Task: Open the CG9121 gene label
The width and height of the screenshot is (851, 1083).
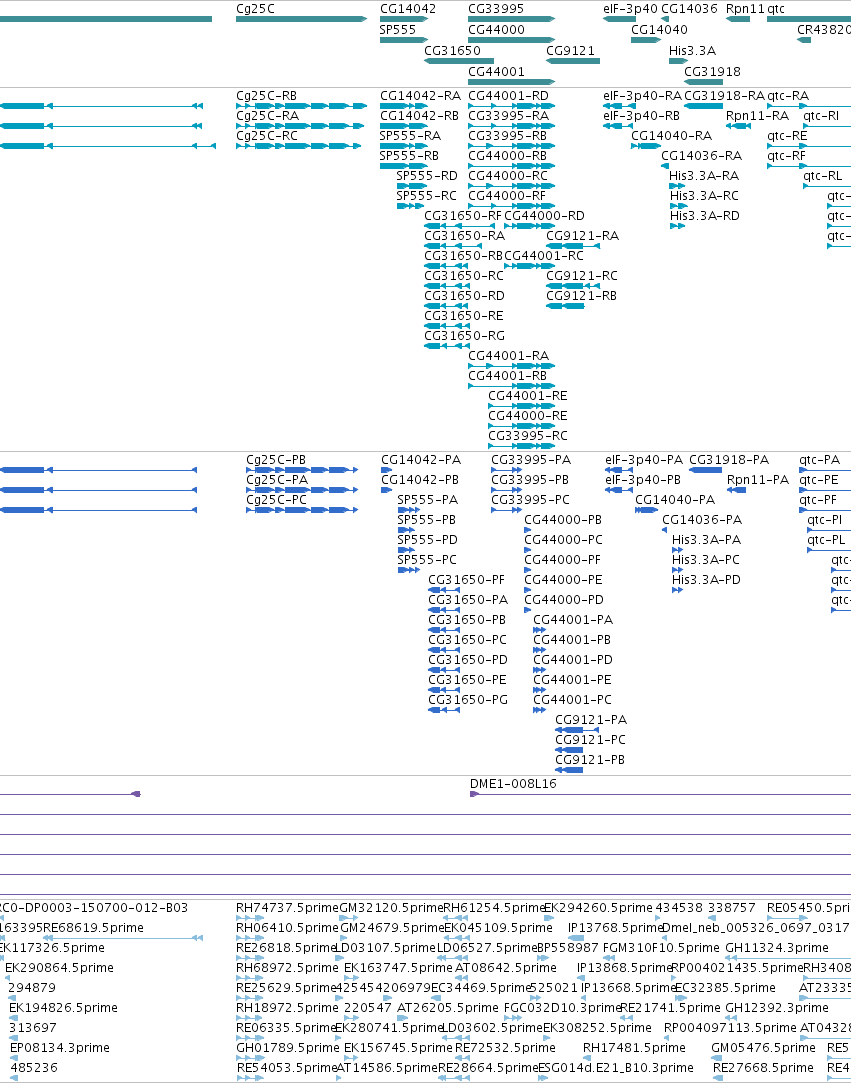Action: click(x=571, y=50)
